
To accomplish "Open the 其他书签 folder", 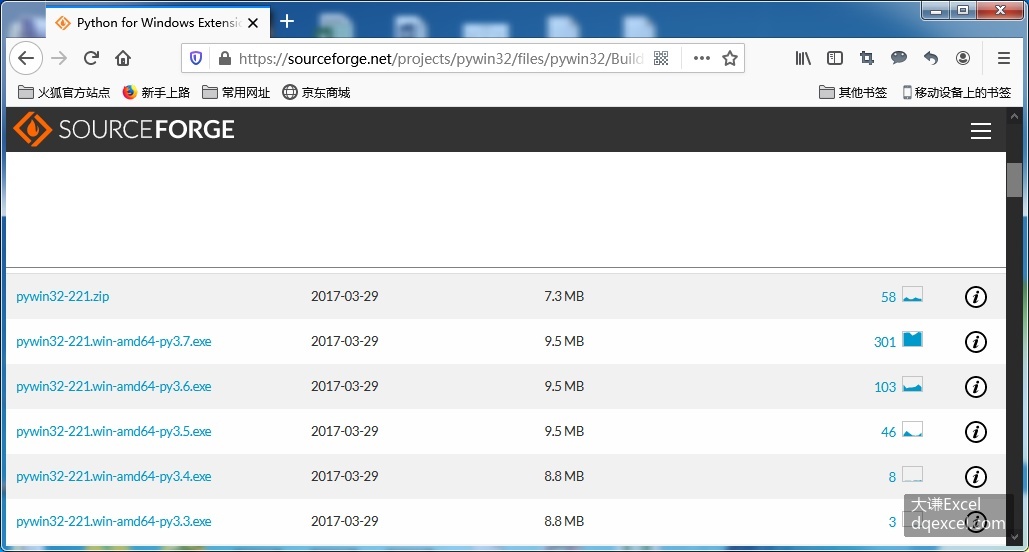I will pyautogui.click(x=853, y=93).
